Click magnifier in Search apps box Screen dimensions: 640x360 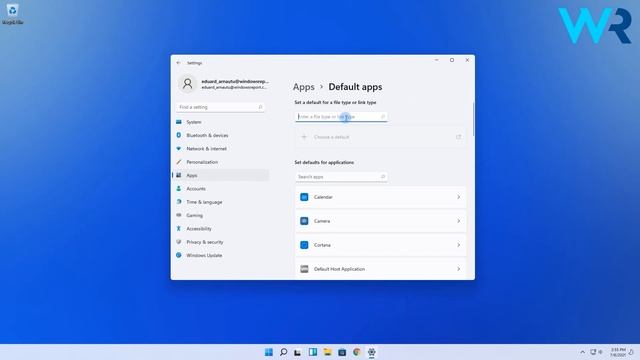[383, 177]
